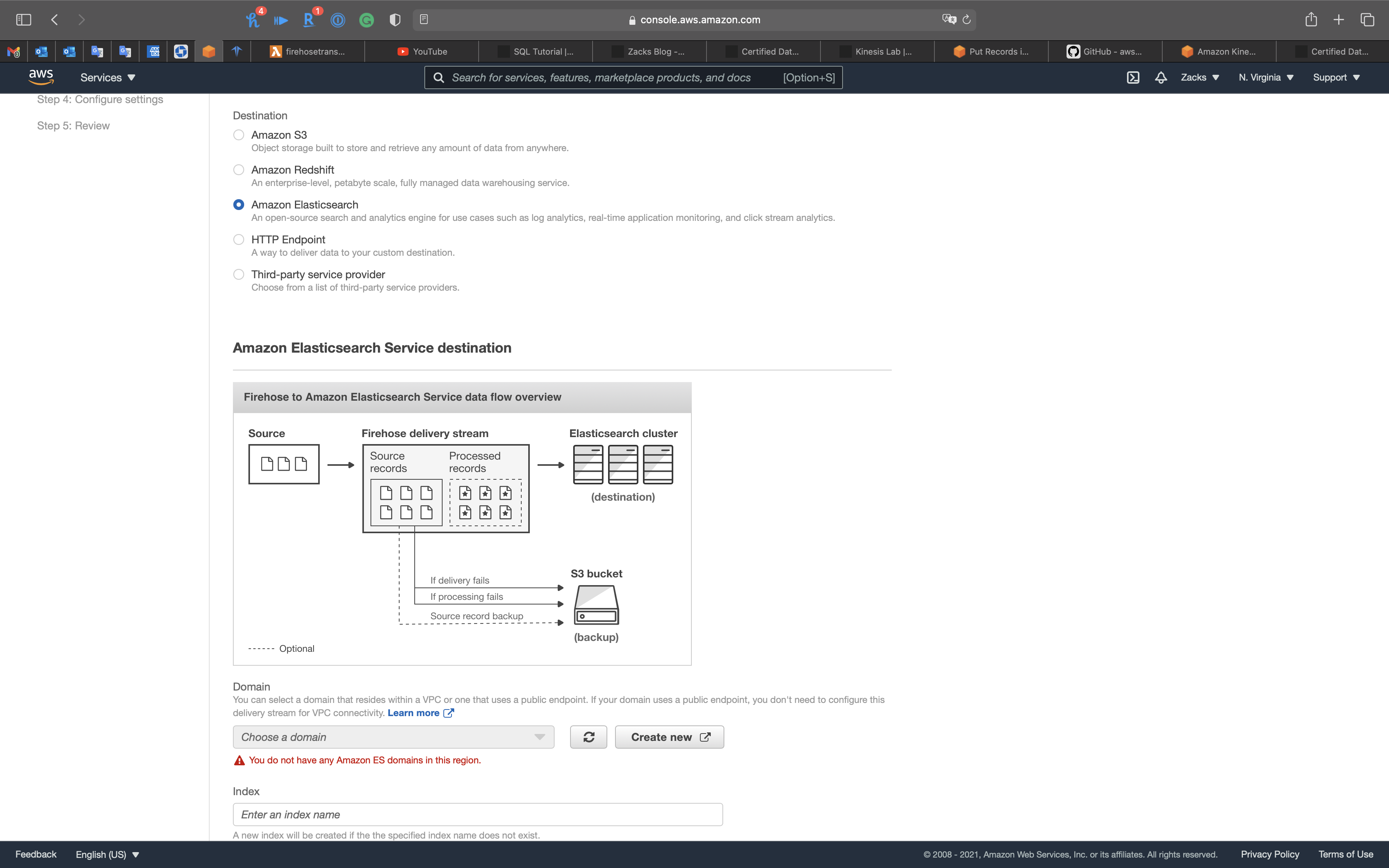
Task: Click the page reload icon in address bar
Action: 967,19
